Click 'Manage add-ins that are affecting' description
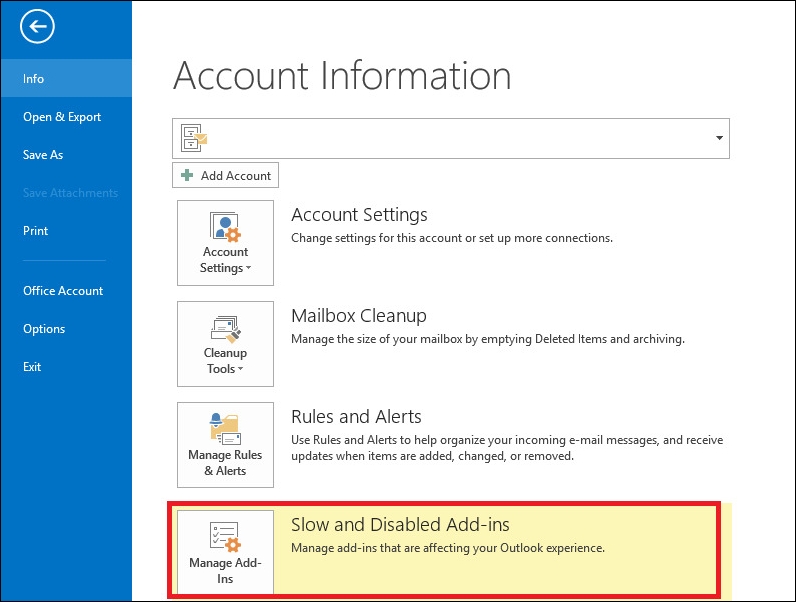Screen dimensions: 796x602 (x=448, y=548)
